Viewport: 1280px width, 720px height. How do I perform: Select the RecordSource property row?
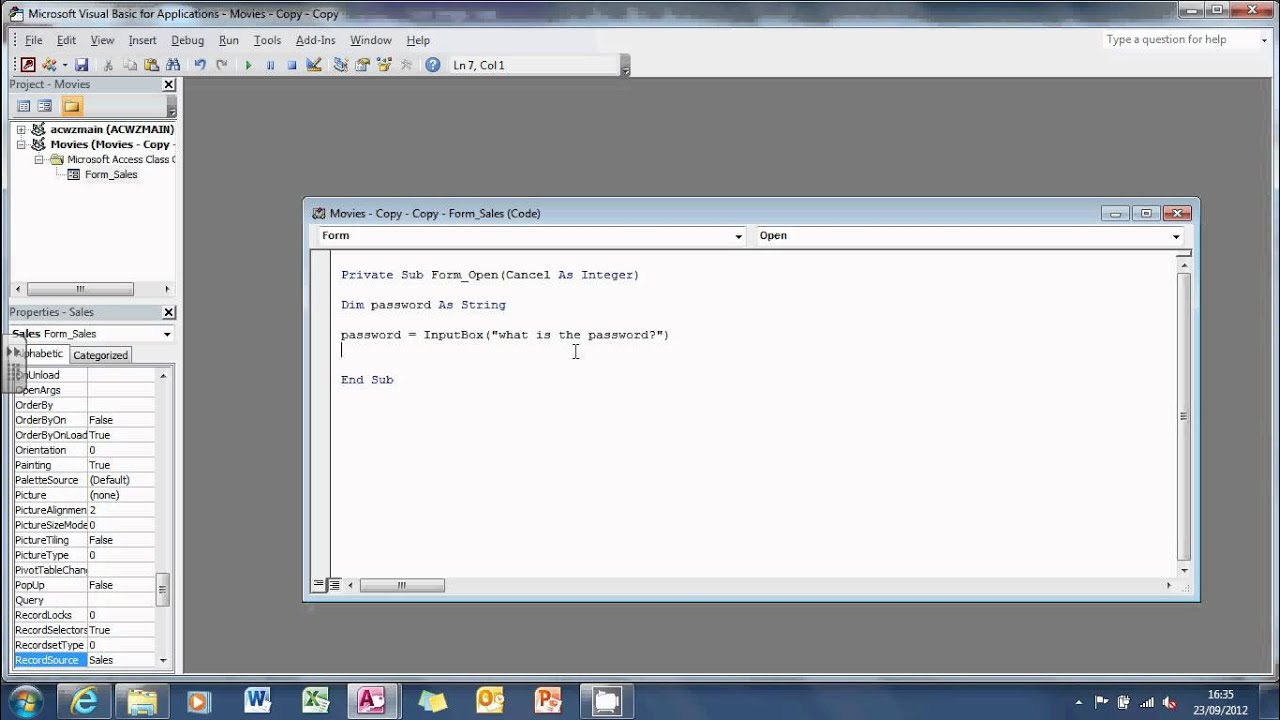[x=85, y=660]
